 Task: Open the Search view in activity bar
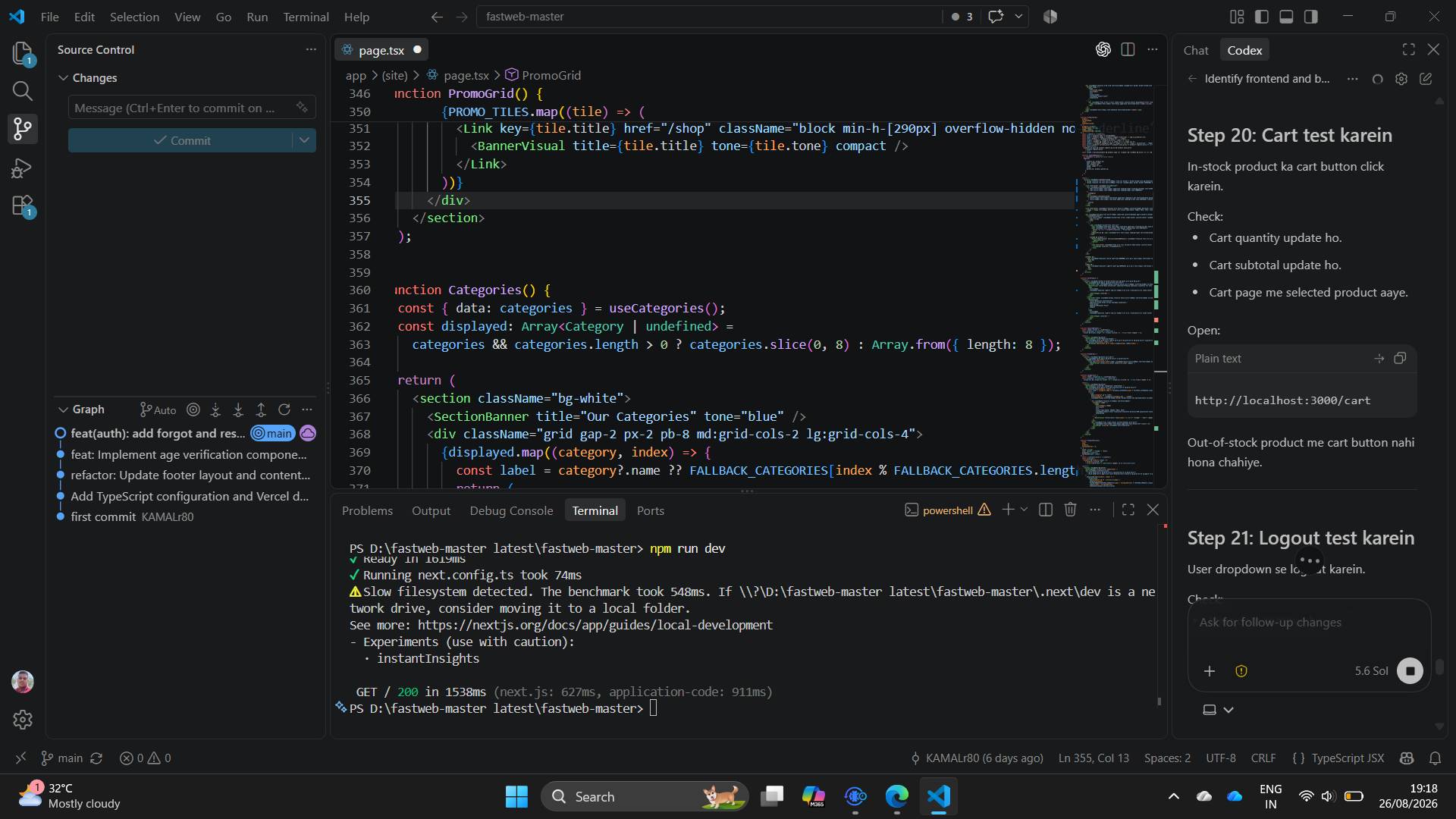point(23,91)
